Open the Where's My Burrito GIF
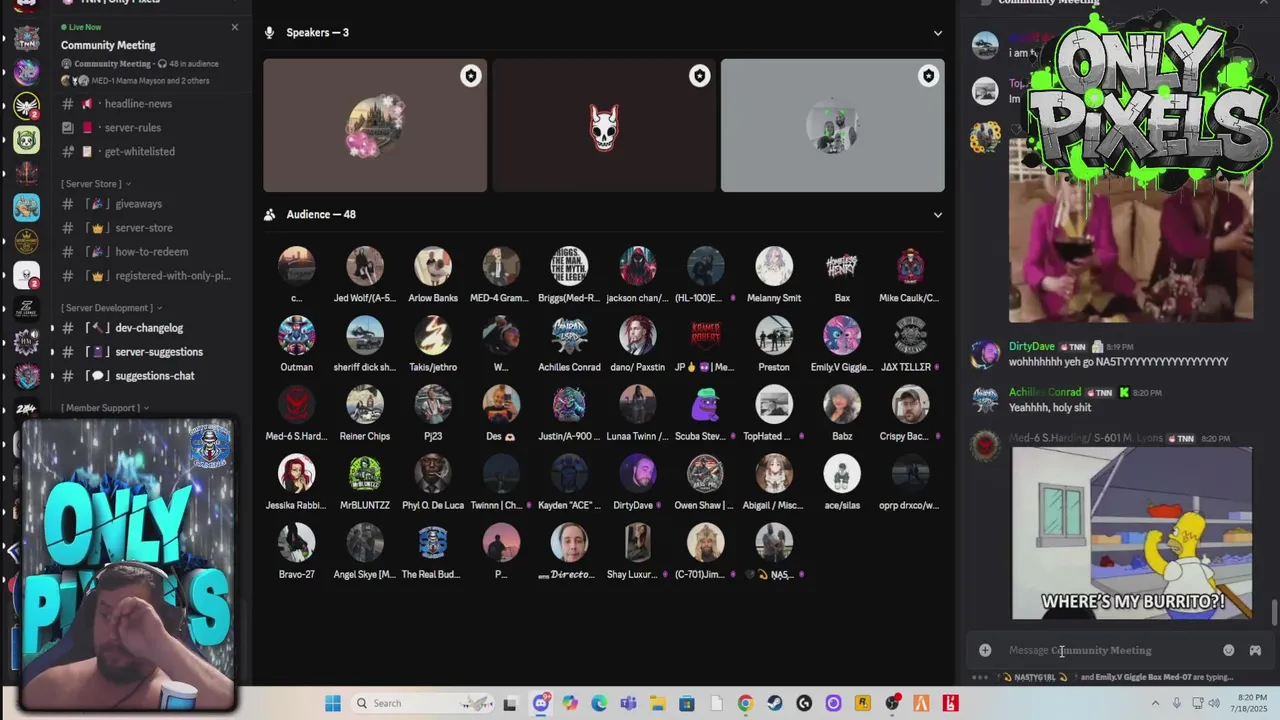 1132,533
